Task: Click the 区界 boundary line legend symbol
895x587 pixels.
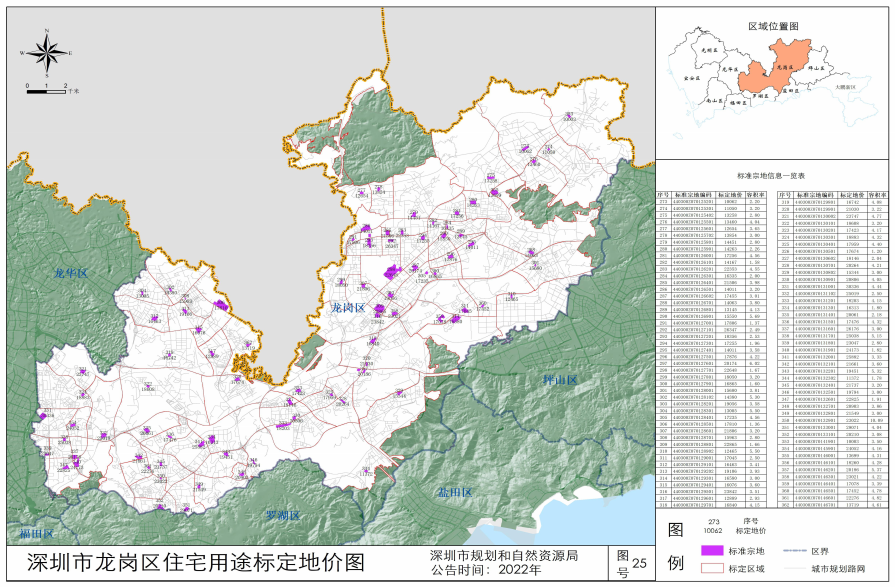Action: click(794, 550)
